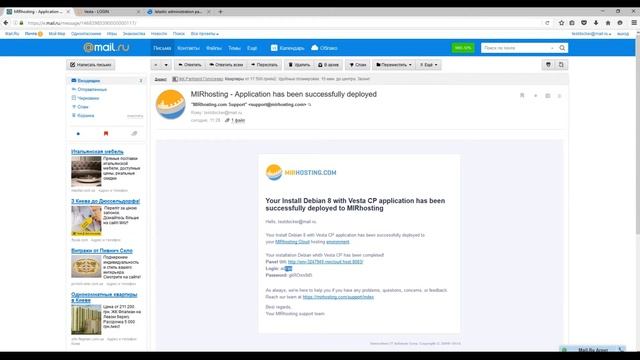Open Облако cloud storage

tap(324, 48)
